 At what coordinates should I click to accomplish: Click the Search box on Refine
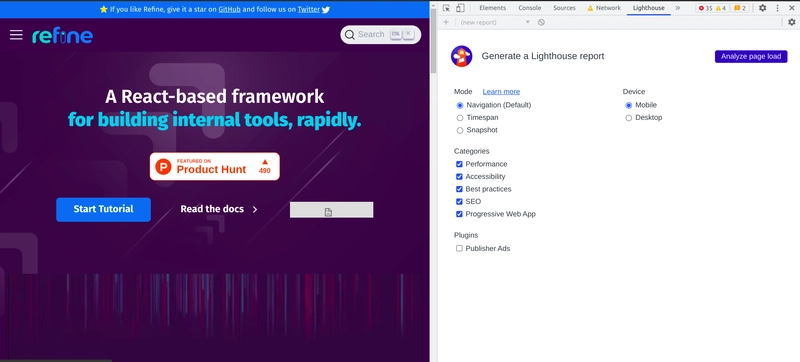381,35
